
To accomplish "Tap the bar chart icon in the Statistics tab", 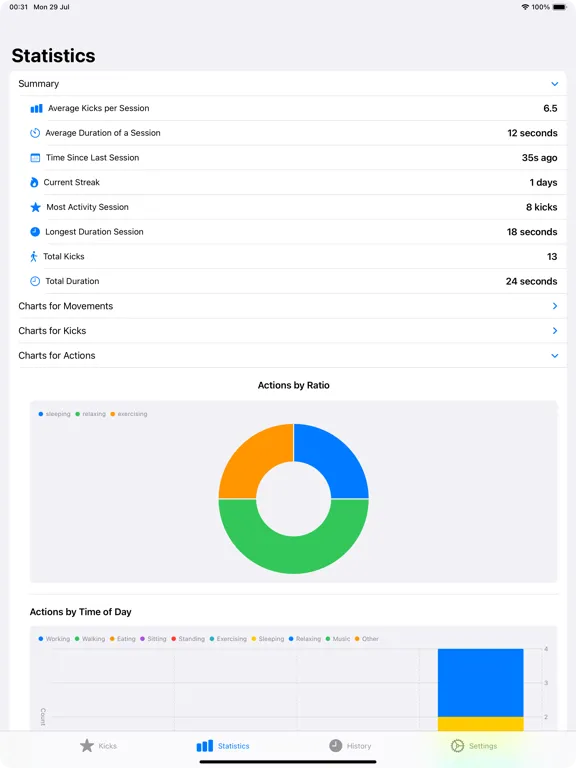I will click(205, 745).
